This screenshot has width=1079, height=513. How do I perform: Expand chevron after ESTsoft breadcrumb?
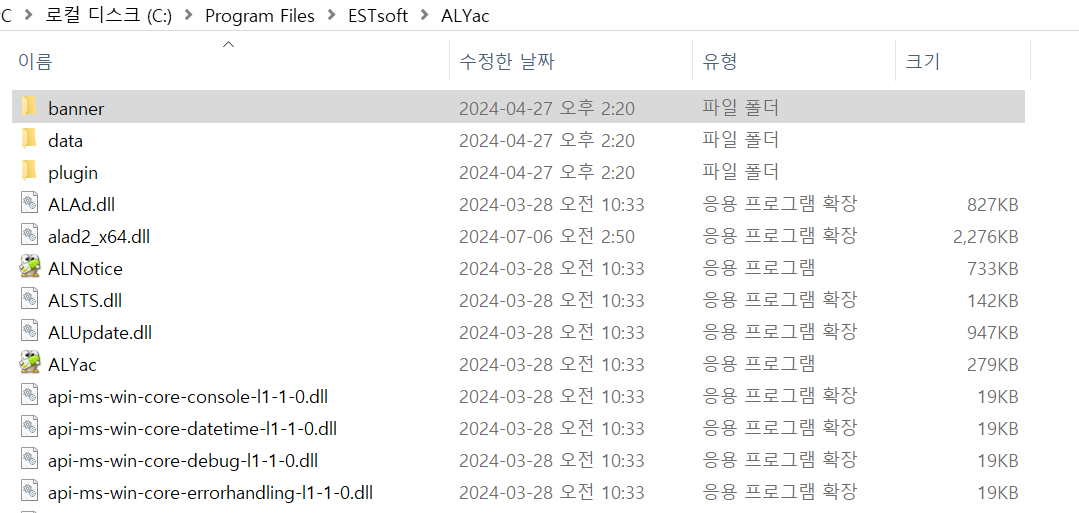pos(425,16)
